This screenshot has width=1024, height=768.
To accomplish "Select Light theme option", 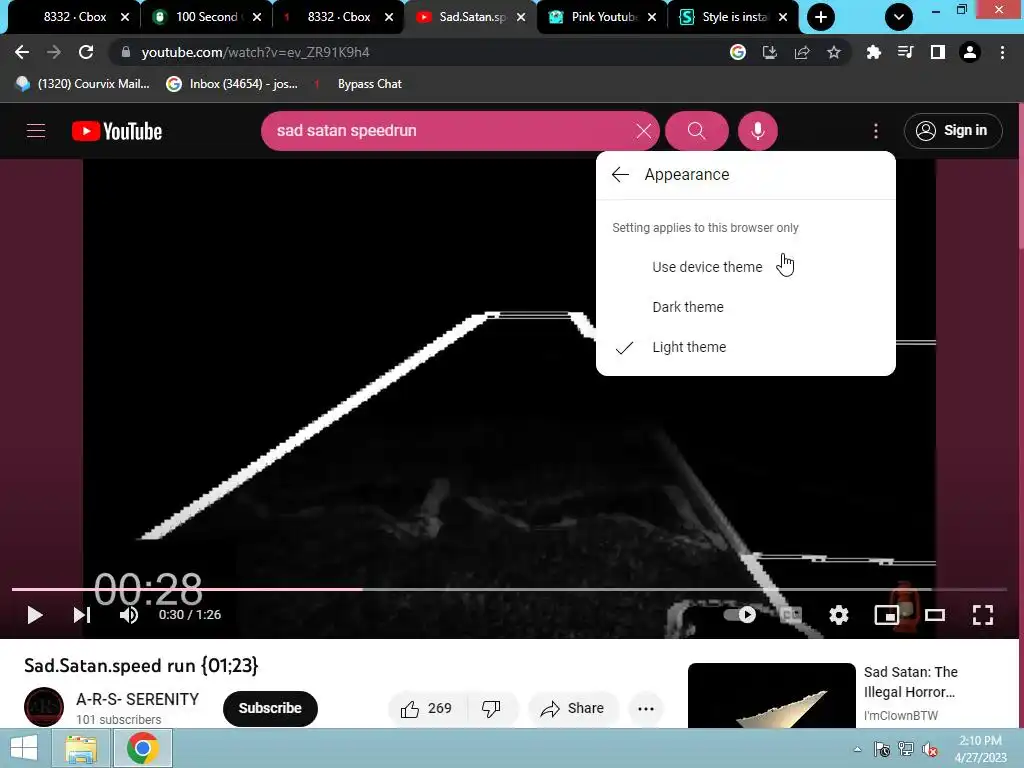I will [746, 347].
